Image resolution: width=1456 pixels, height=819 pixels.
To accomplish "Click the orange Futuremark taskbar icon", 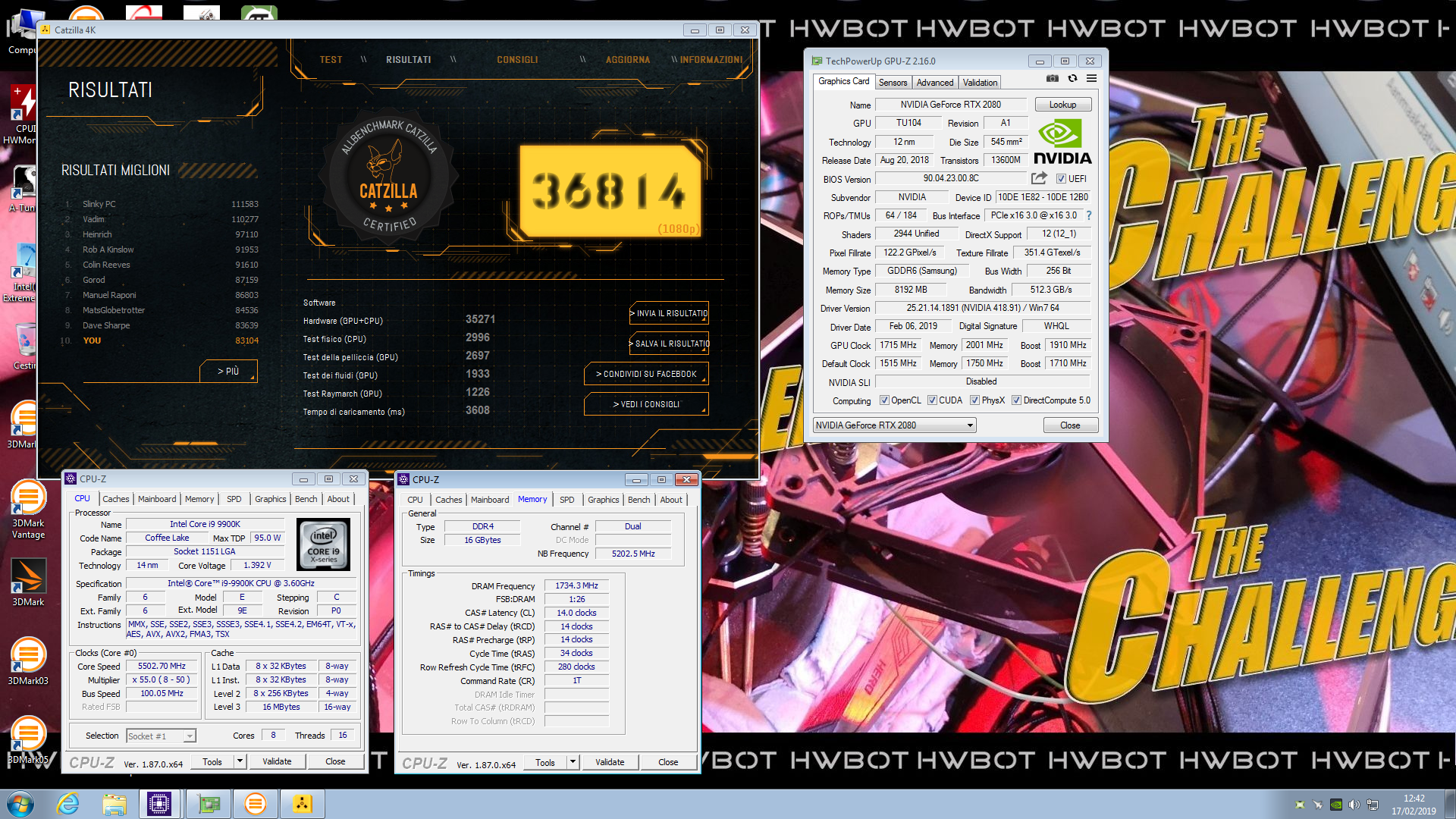I will (255, 804).
